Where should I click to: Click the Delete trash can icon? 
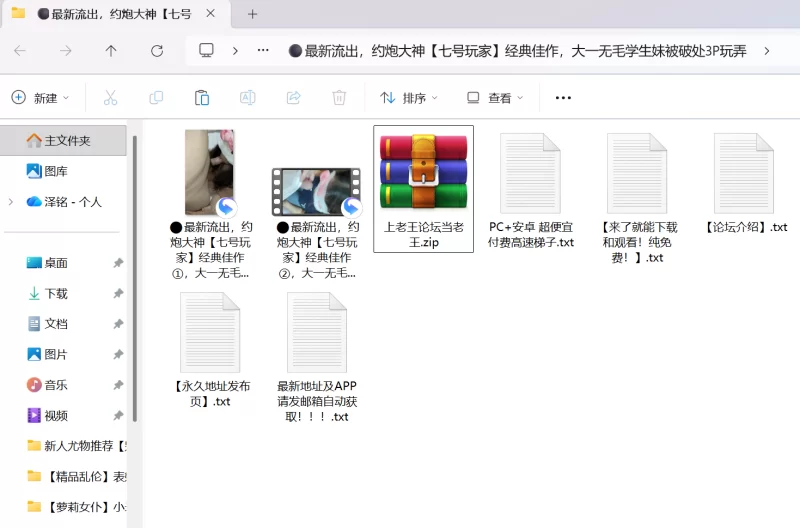[x=339, y=98]
